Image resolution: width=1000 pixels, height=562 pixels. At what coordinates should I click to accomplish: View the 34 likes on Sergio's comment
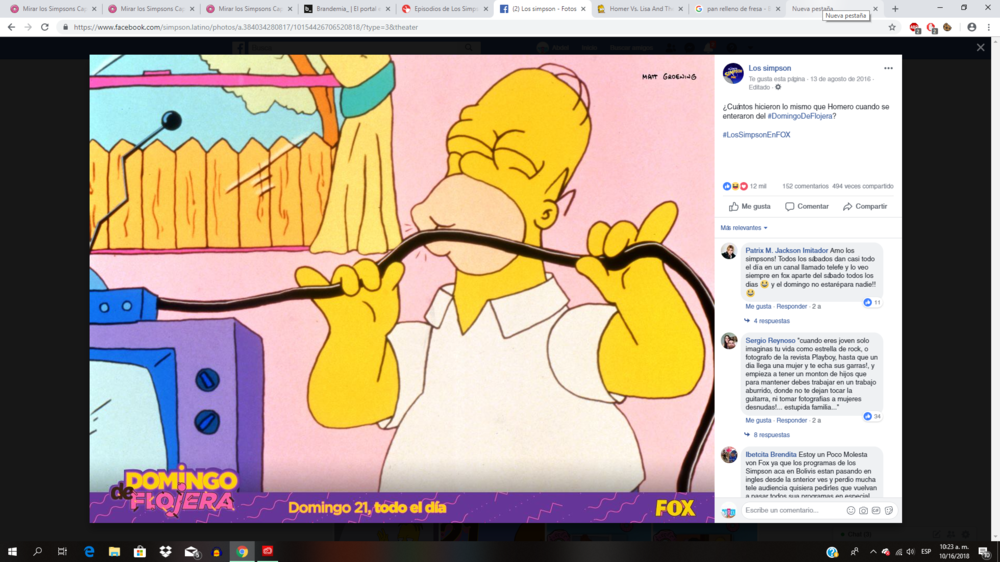pos(872,417)
